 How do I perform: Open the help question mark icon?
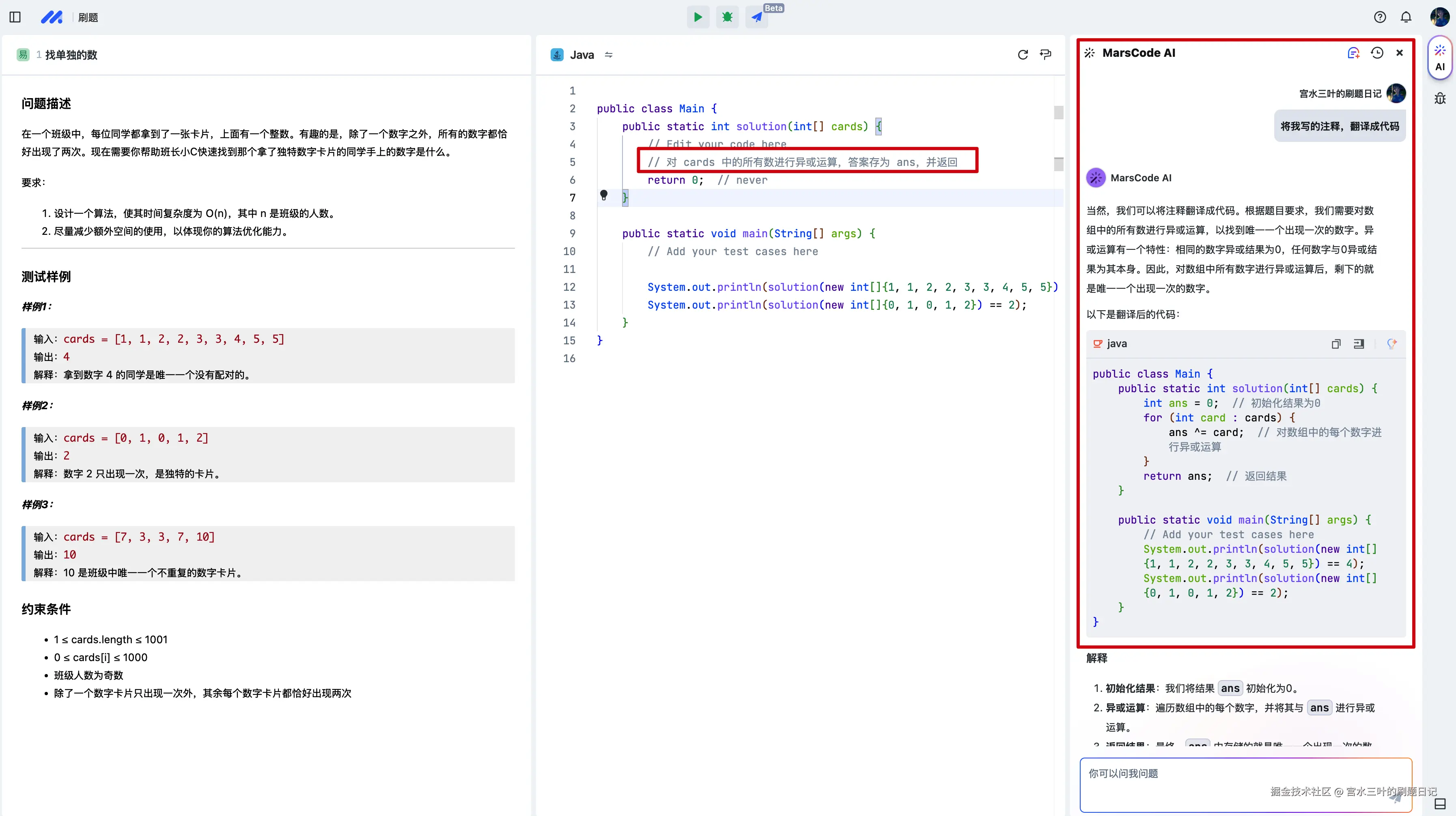tap(1380, 17)
